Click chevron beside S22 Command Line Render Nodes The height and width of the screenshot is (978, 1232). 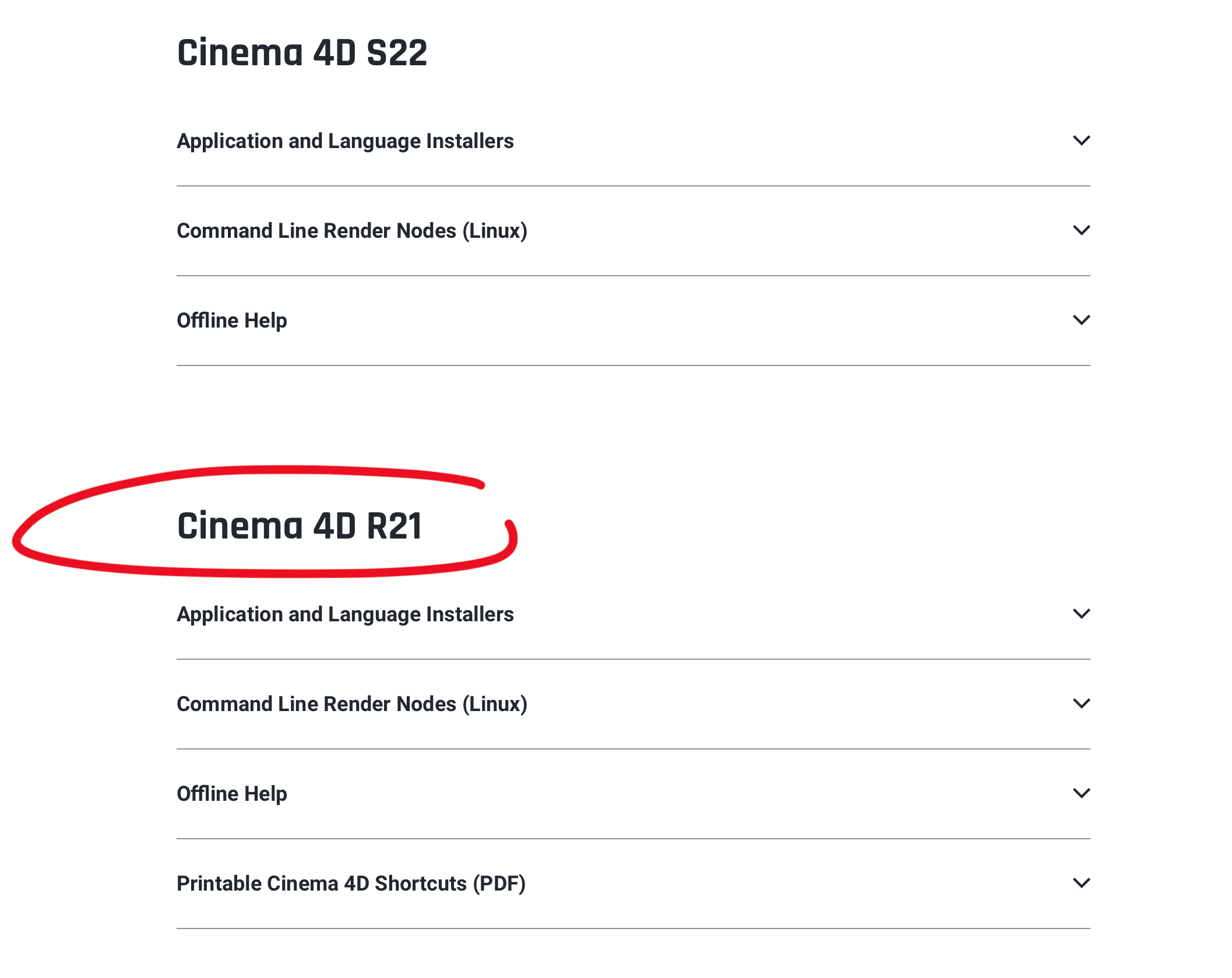[x=1081, y=230]
